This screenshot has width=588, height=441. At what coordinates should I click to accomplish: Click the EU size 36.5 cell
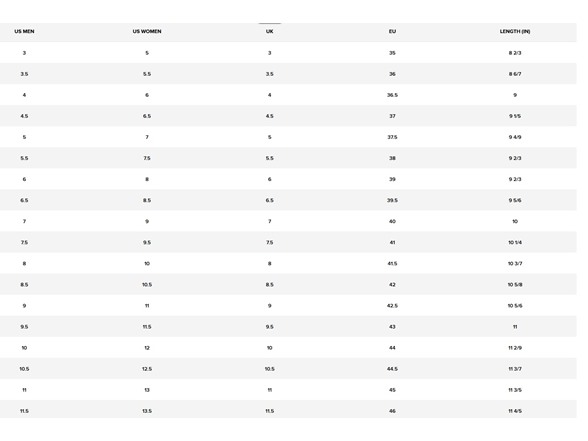(x=392, y=95)
